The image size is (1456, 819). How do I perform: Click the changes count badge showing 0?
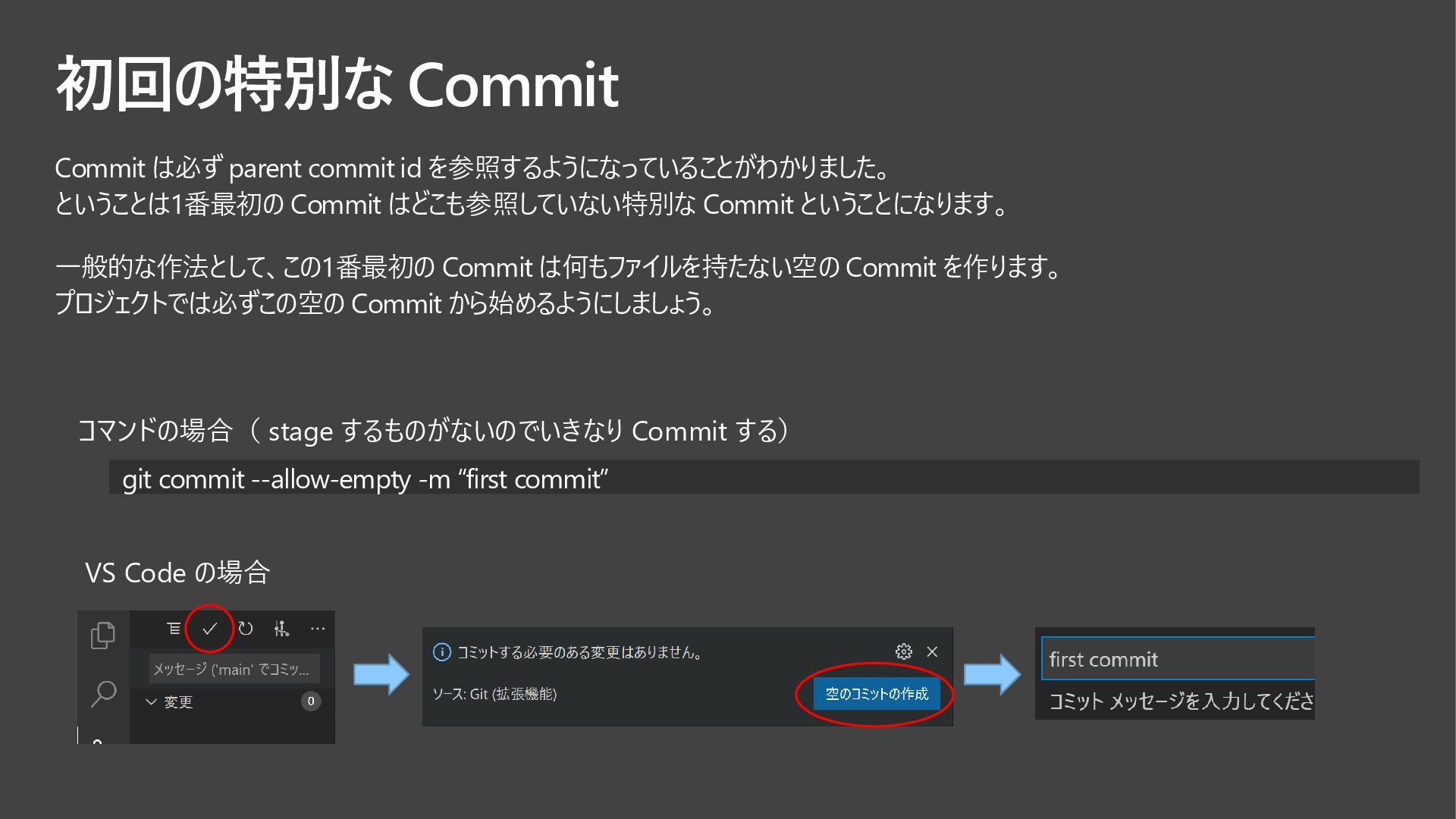pyautogui.click(x=310, y=701)
